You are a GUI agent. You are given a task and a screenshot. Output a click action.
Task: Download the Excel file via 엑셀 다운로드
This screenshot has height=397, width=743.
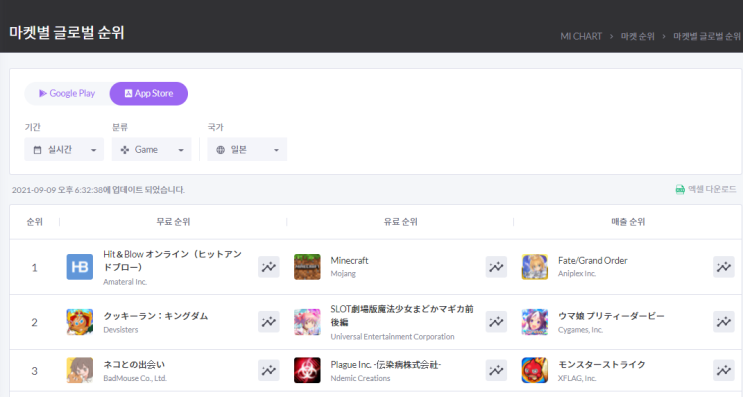(x=706, y=189)
